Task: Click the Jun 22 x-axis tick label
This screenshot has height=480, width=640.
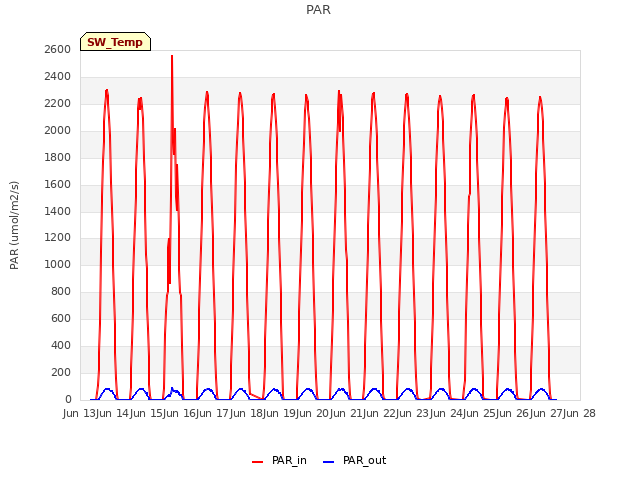Action: point(380,413)
